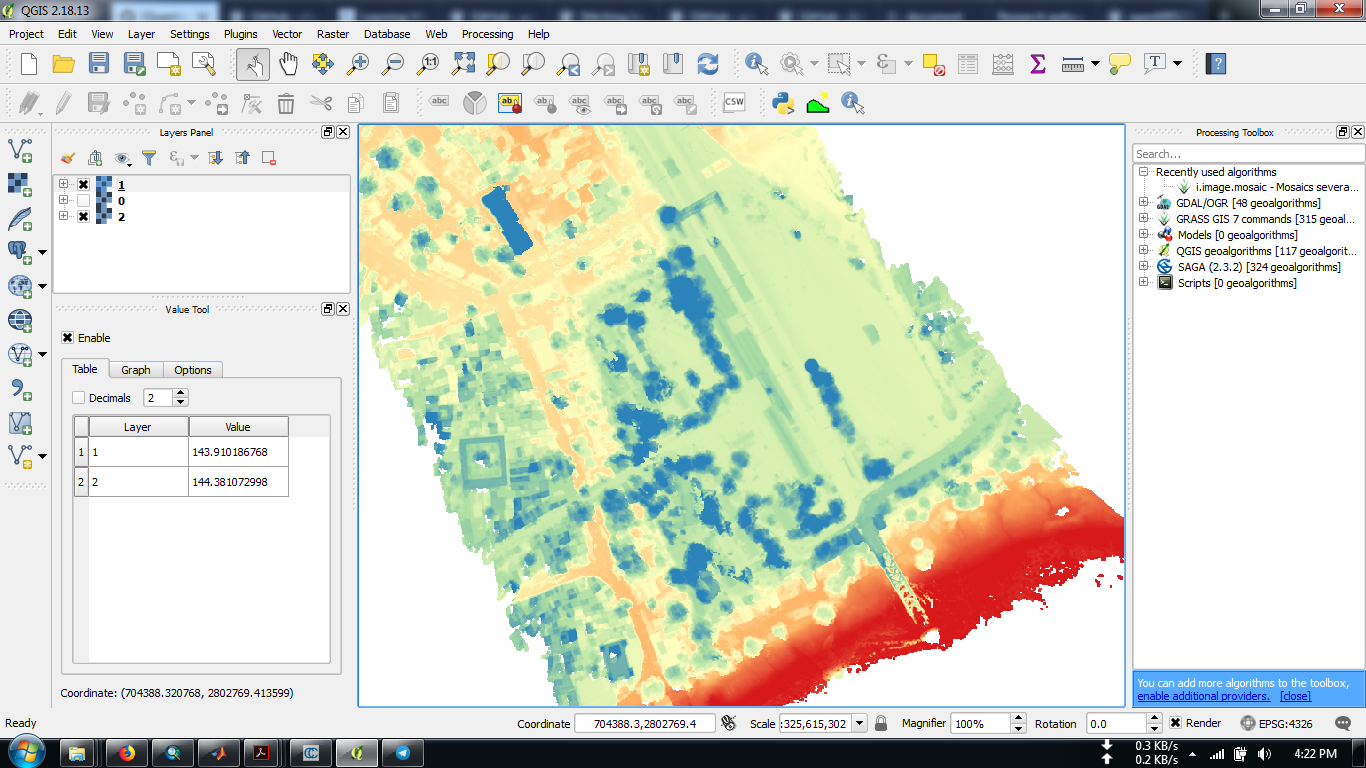Toggle visibility of layer 0

click(83, 201)
